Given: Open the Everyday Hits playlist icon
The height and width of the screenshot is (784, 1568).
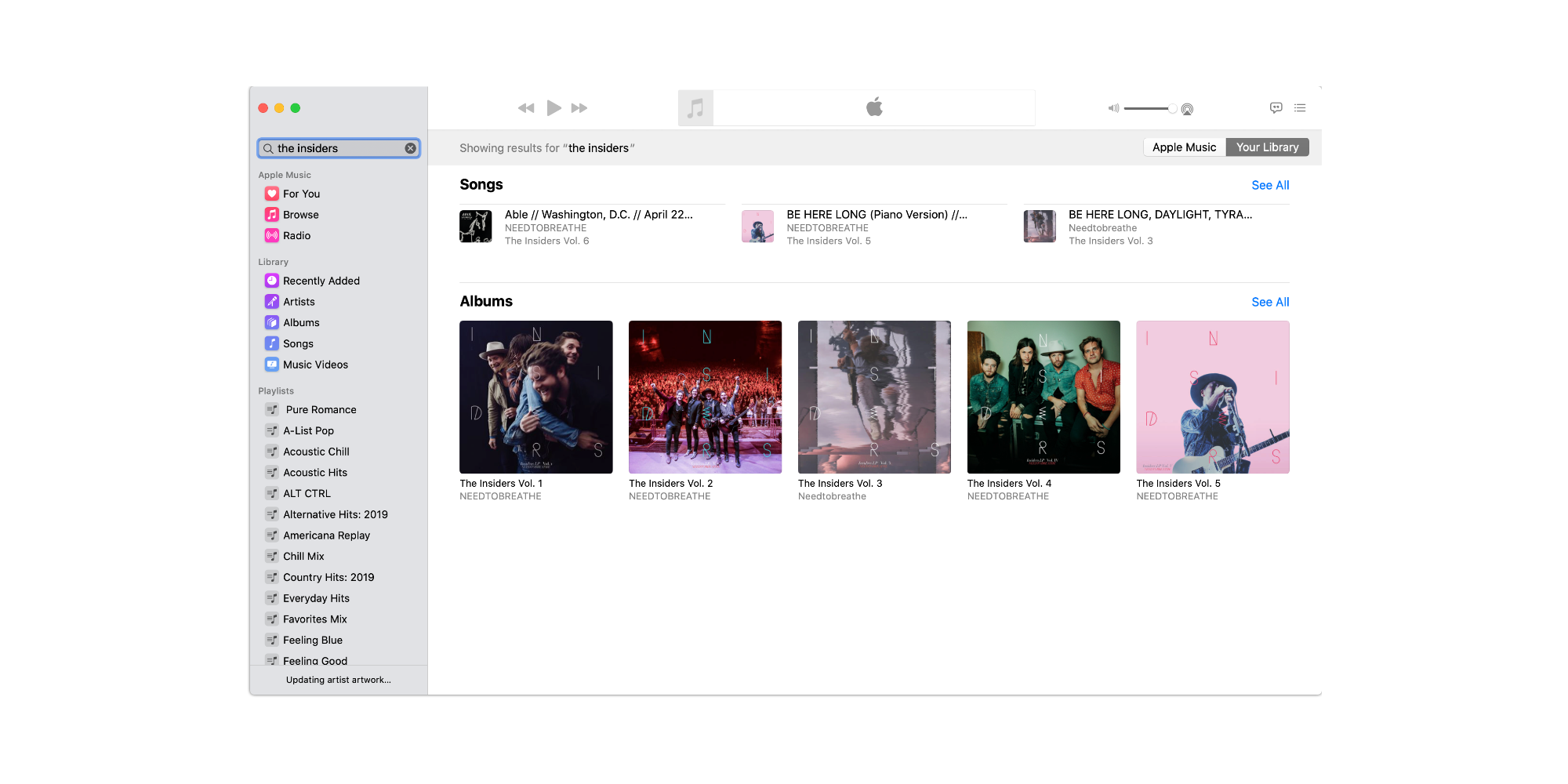Looking at the screenshot, I should [x=272, y=598].
